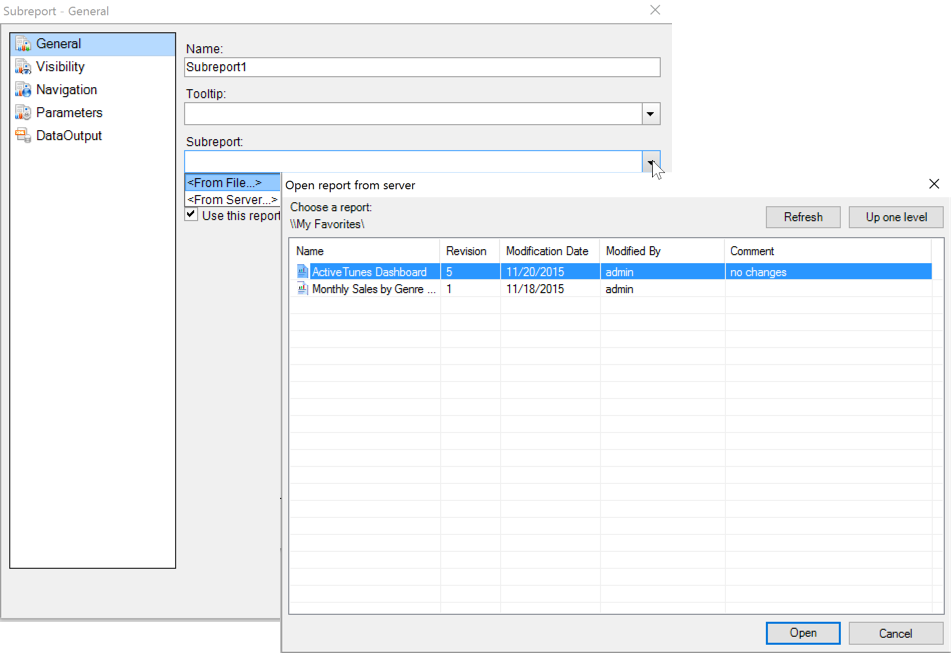Close the Open report from server dialog

pos(934,184)
